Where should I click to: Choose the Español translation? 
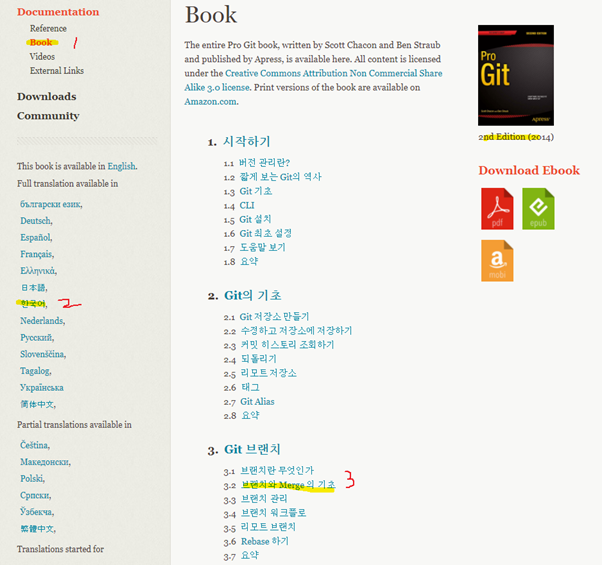36,238
